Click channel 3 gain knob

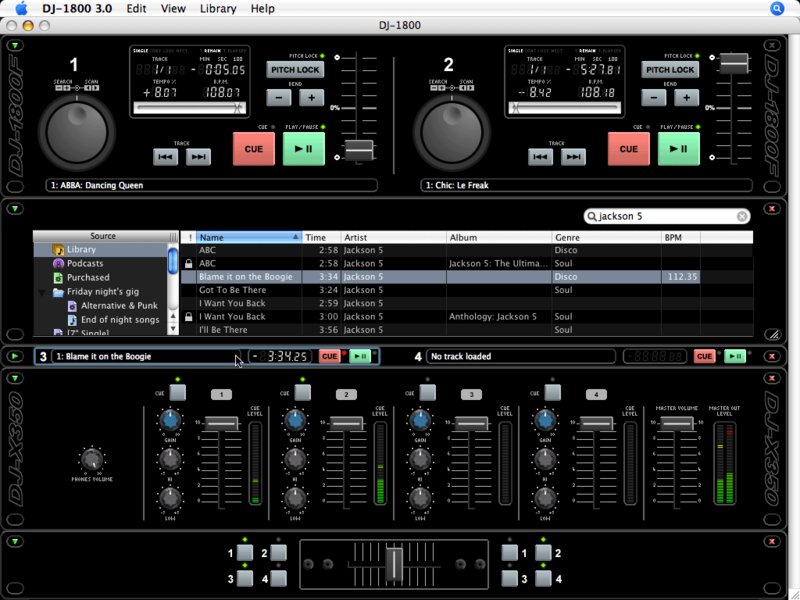(x=420, y=420)
